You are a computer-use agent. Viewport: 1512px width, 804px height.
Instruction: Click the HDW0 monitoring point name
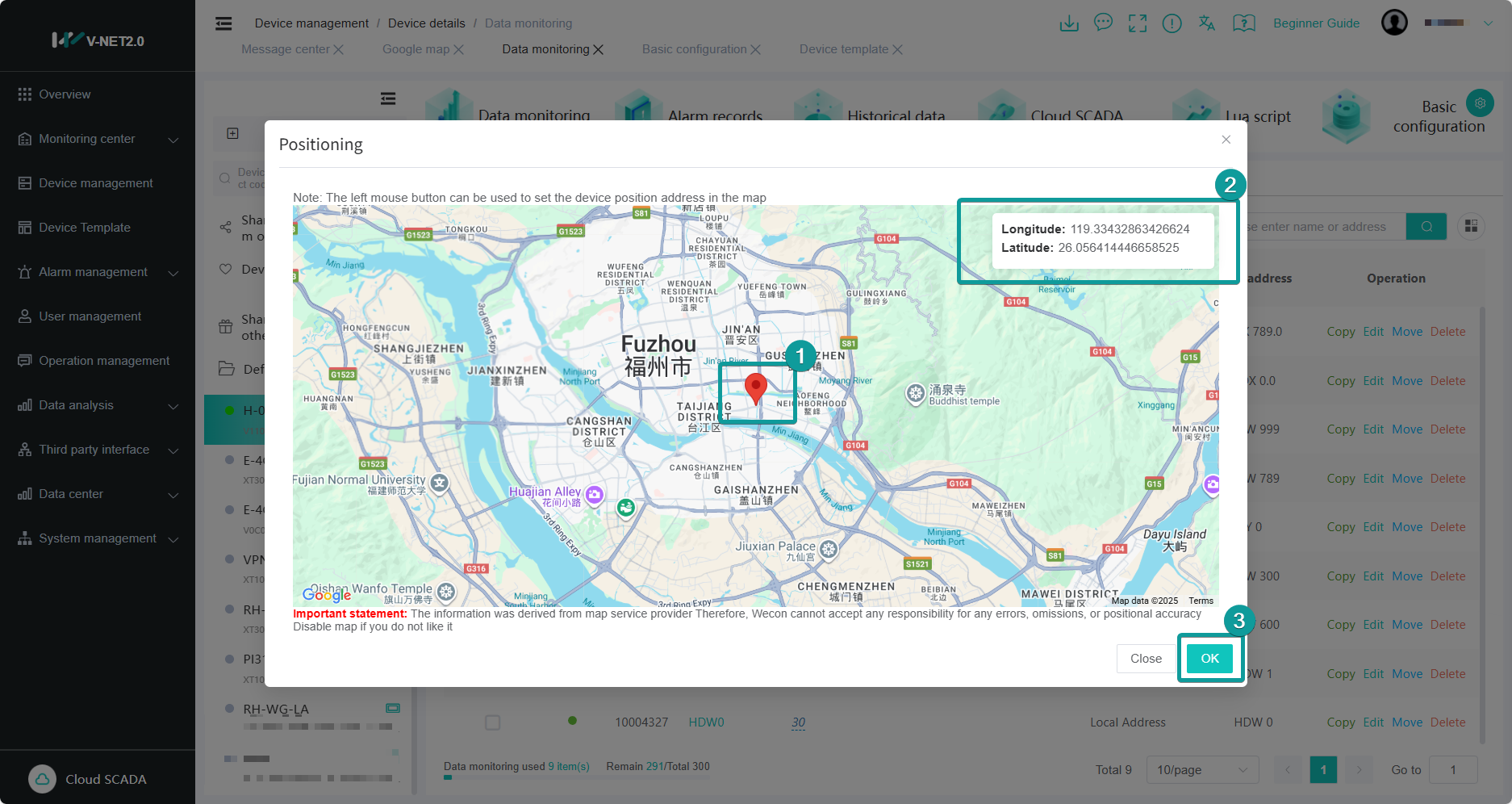tap(706, 722)
